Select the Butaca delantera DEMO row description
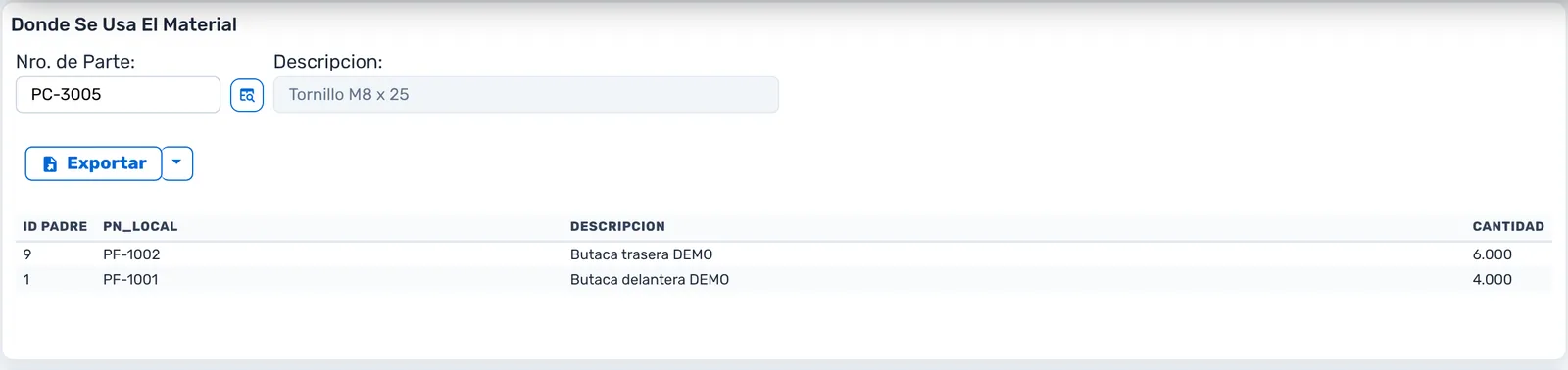This screenshot has width=1568, height=370. tap(650, 280)
